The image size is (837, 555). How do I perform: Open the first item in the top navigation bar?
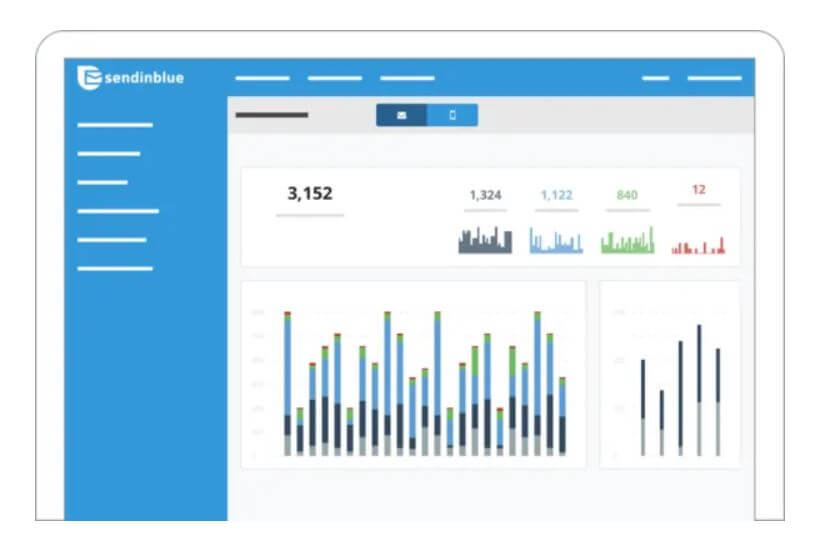tap(262, 78)
